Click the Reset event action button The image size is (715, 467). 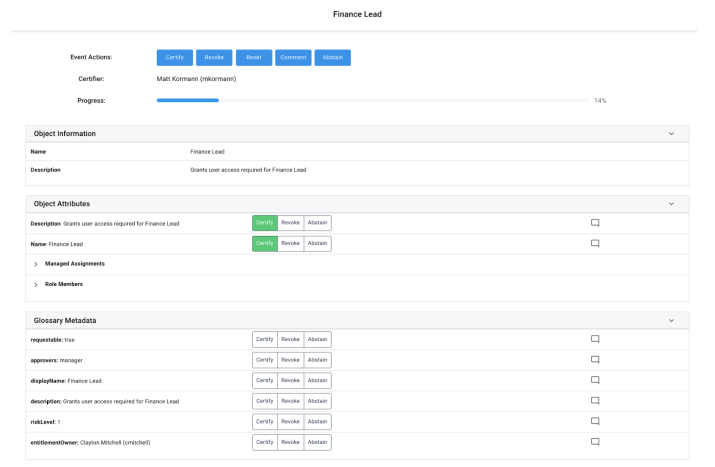[x=253, y=58]
